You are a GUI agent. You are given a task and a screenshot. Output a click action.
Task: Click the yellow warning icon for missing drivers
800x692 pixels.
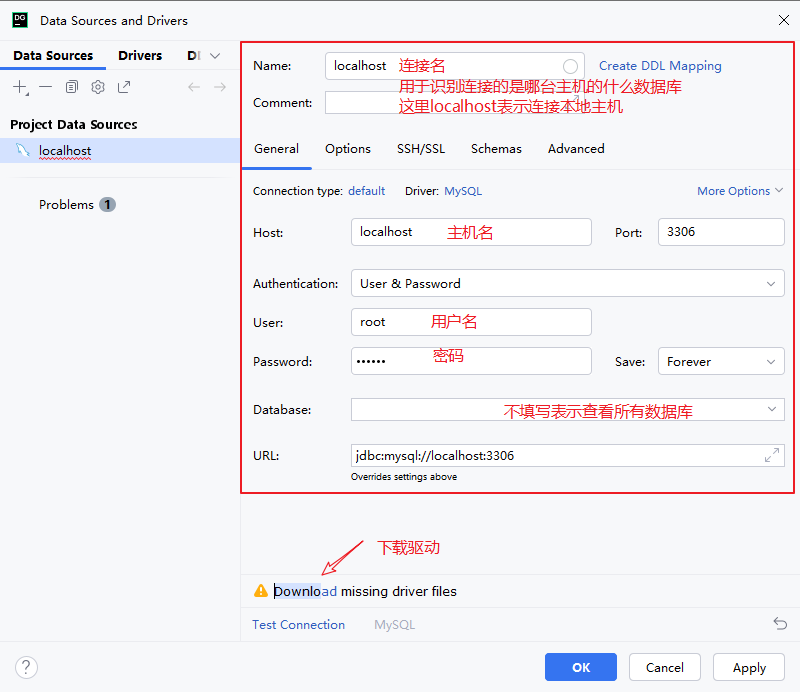click(261, 591)
